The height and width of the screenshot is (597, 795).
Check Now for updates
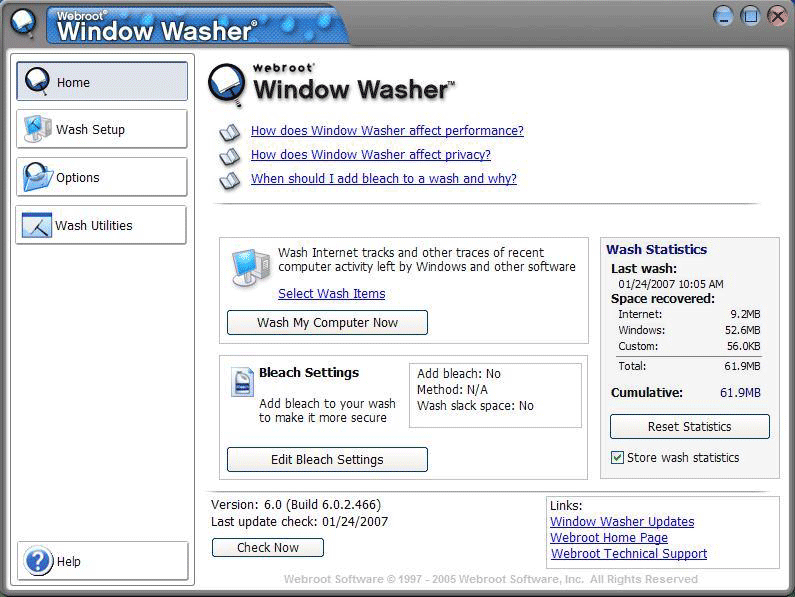tap(268, 548)
